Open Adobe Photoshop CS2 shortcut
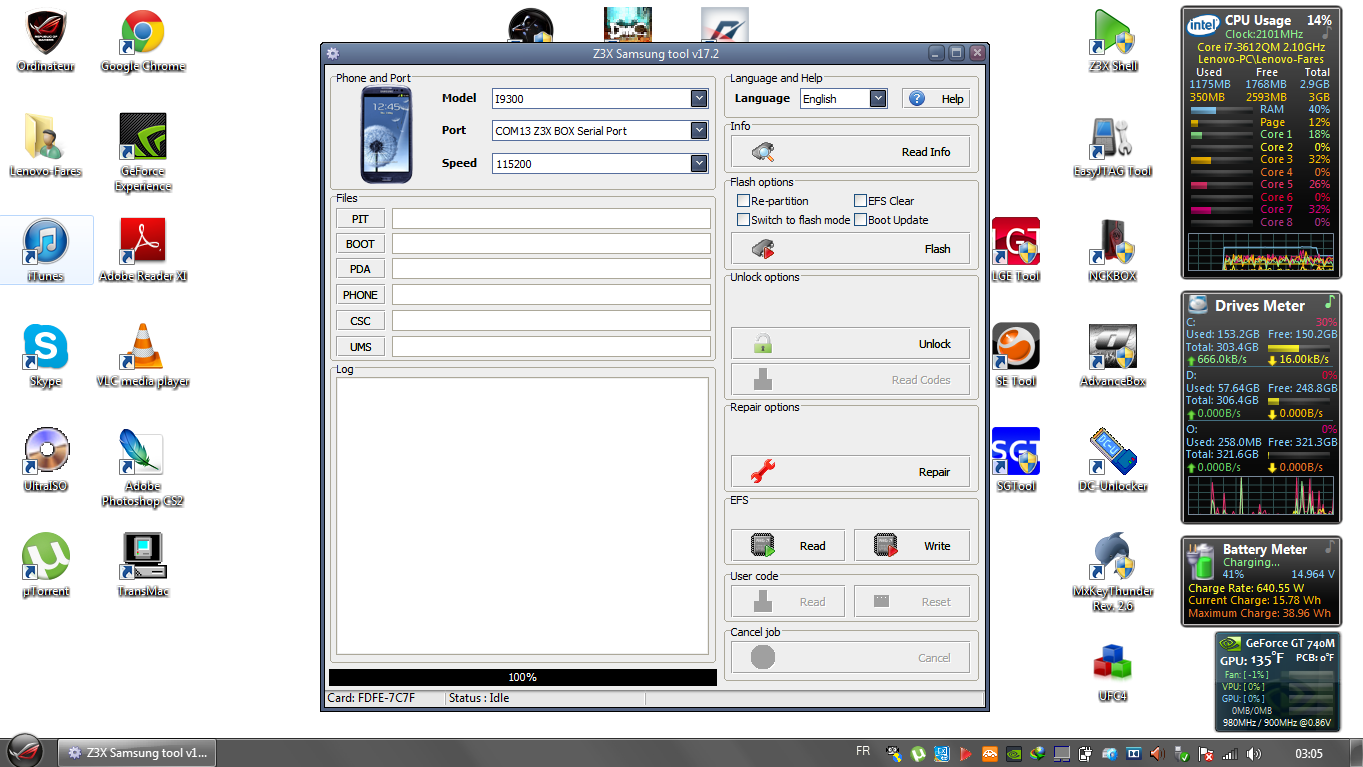The width and height of the screenshot is (1363, 767). (143, 468)
